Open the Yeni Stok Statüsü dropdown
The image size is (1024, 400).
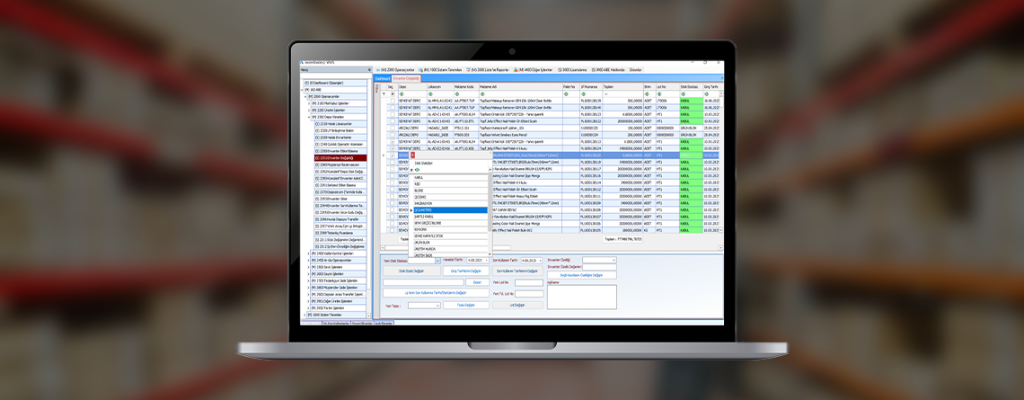click(x=436, y=260)
